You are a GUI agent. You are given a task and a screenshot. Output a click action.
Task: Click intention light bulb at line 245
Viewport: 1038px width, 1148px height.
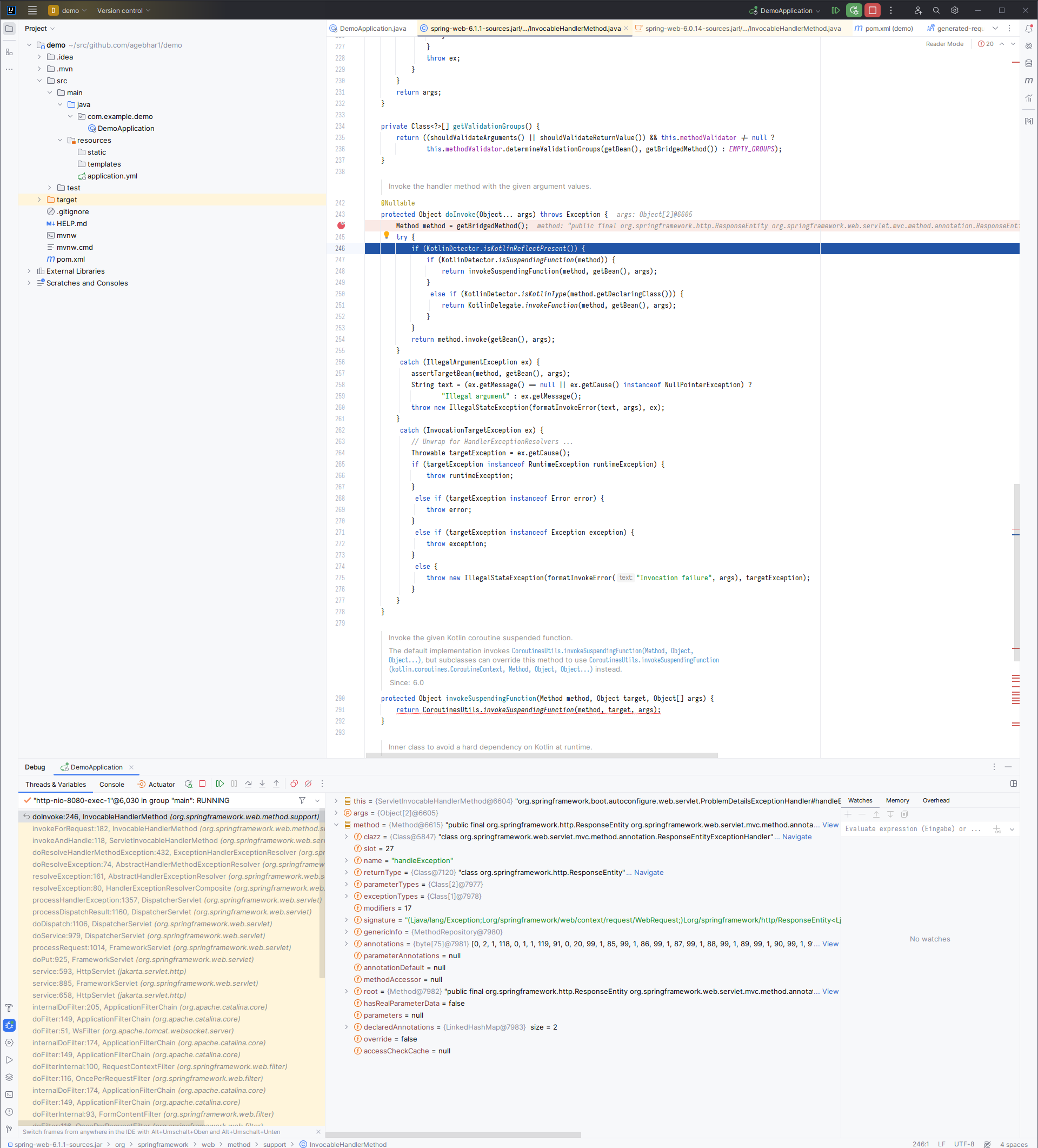point(386,236)
